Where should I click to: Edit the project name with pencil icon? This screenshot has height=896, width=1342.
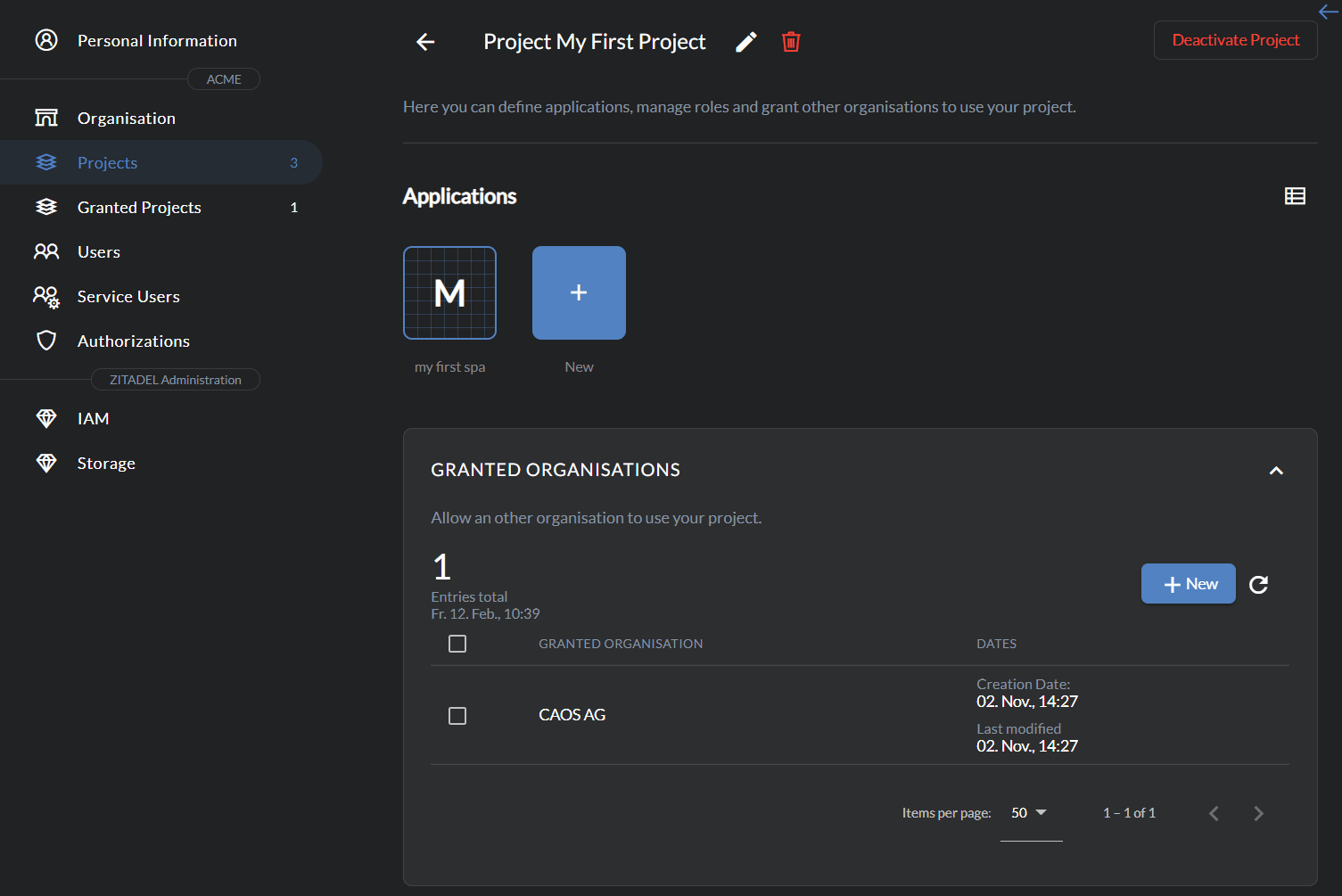click(745, 41)
